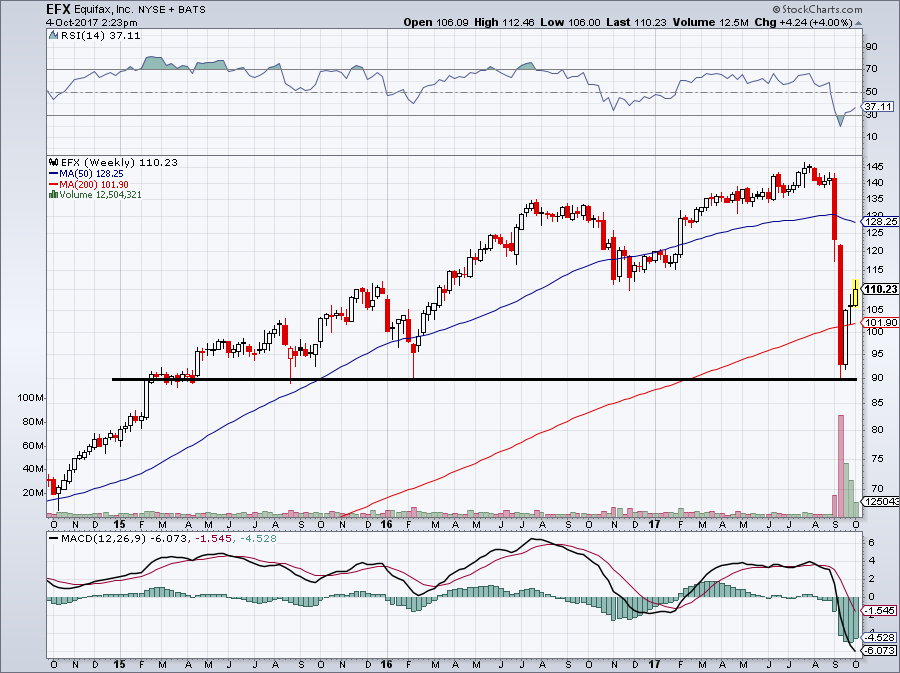Click the black horizontal support line at 90
Screen dimensions: 900x673
click(484, 379)
